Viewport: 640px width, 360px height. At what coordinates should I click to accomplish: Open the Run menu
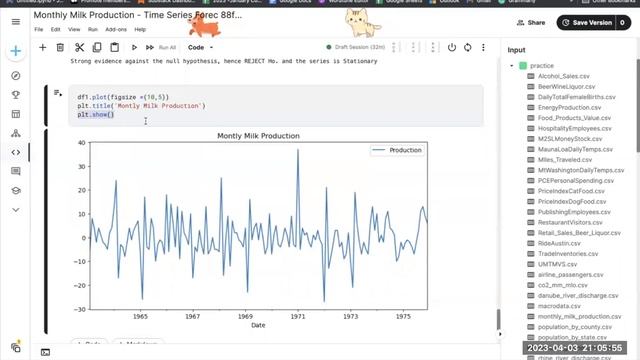click(93, 29)
